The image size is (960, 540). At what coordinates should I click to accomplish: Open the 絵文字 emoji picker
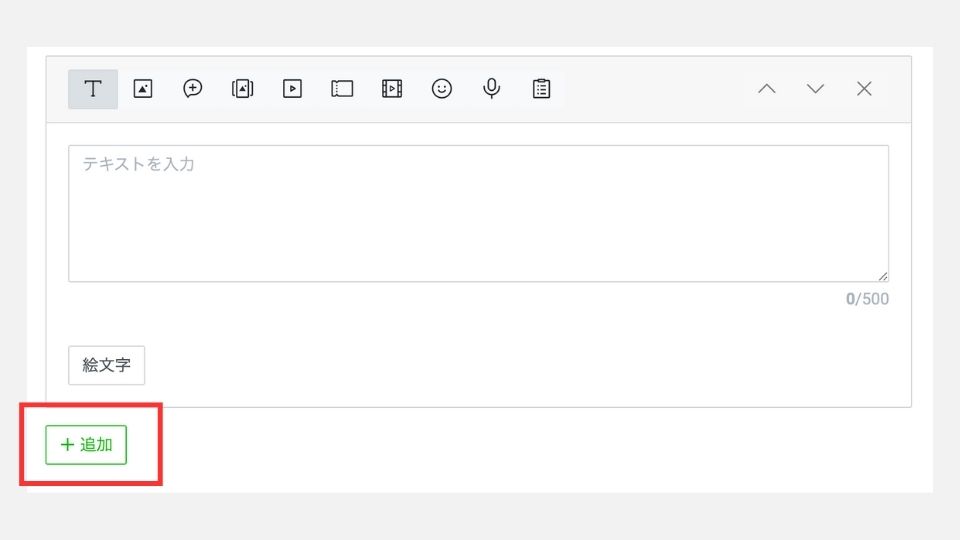[107, 366]
